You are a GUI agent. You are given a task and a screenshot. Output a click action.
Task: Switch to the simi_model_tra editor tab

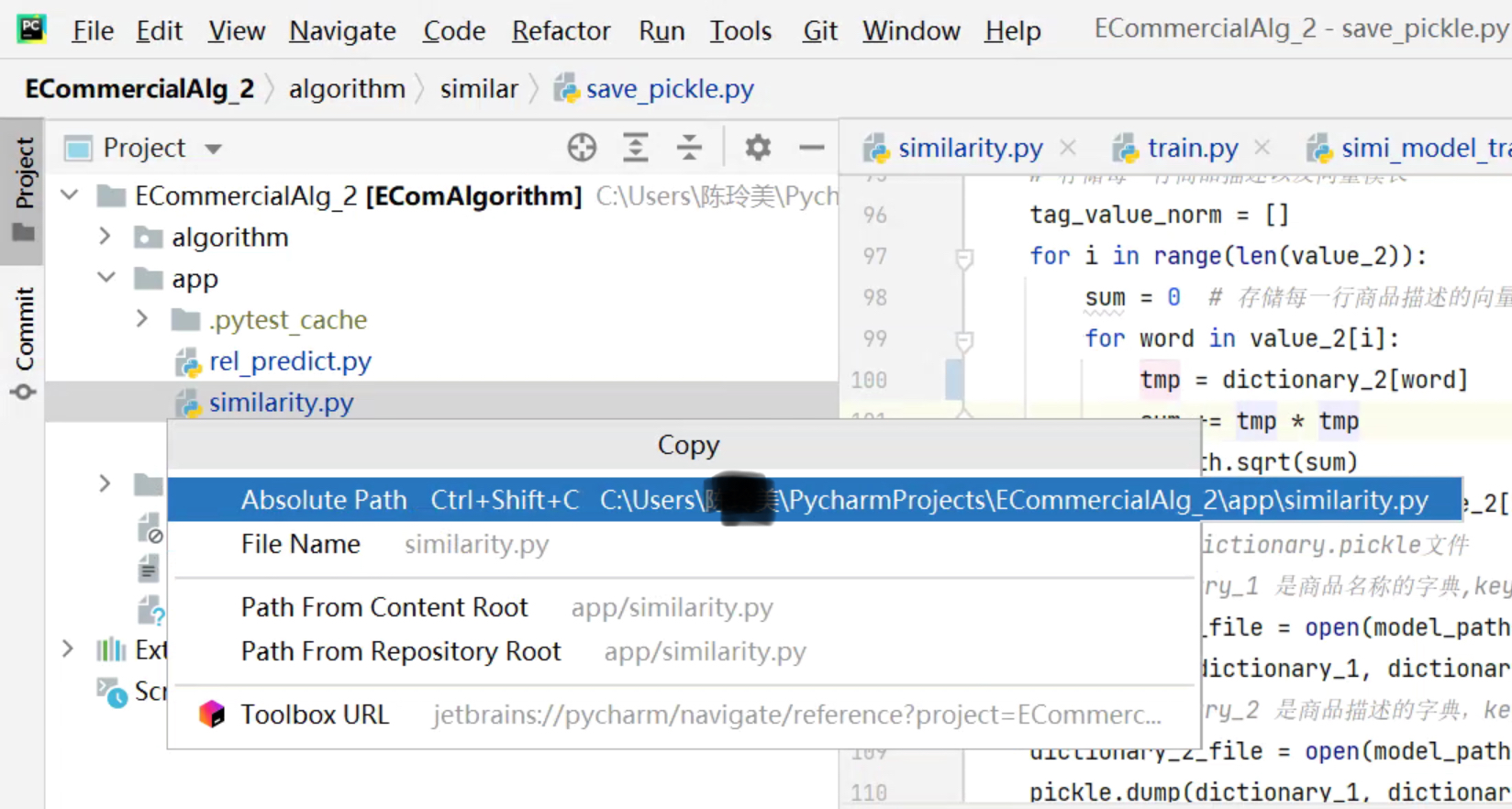(x=1409, y=148)
